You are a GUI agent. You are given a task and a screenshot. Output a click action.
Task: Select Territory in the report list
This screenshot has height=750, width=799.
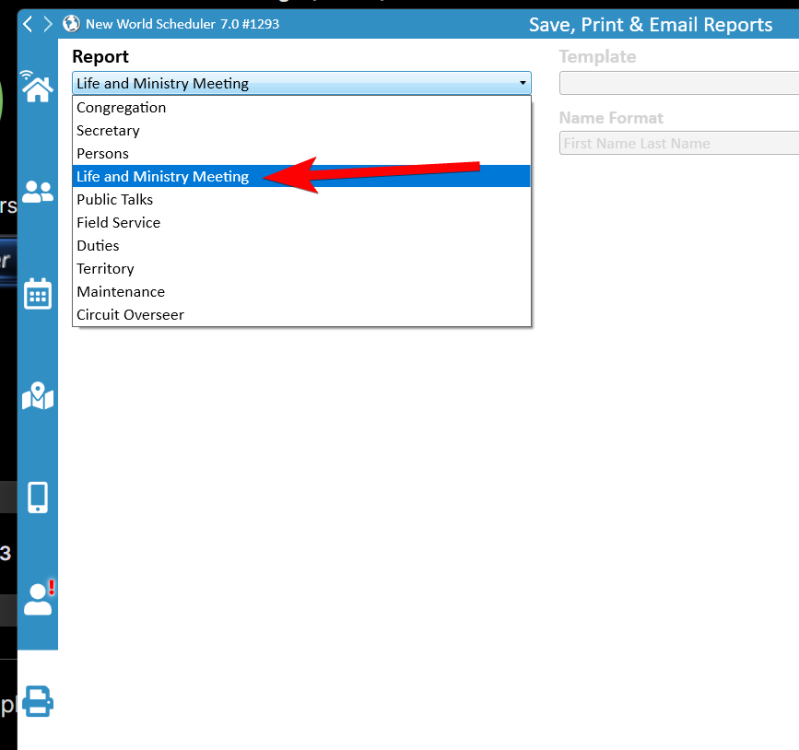(105, 269)
